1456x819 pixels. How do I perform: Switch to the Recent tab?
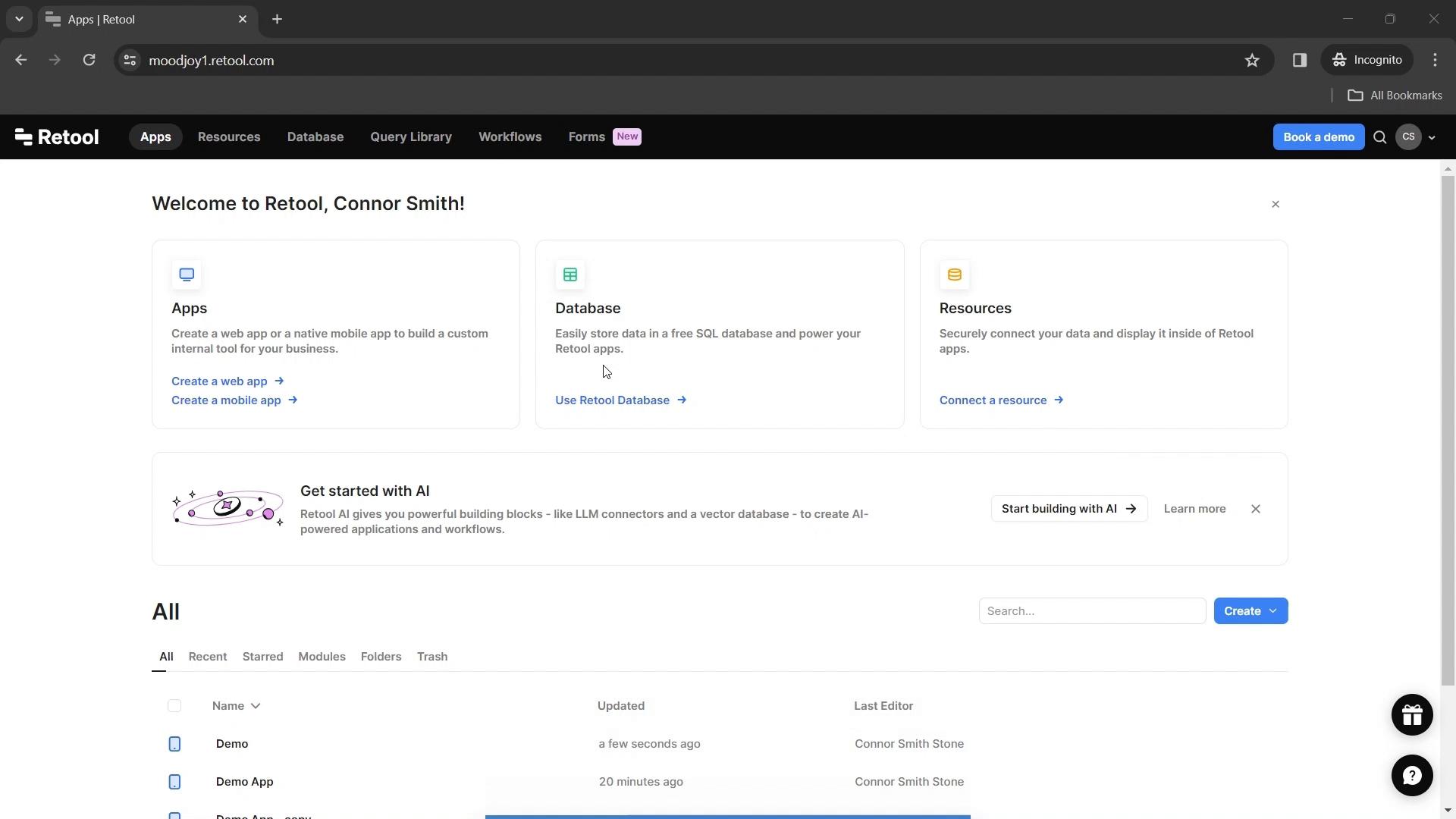[x=207, y=656]
